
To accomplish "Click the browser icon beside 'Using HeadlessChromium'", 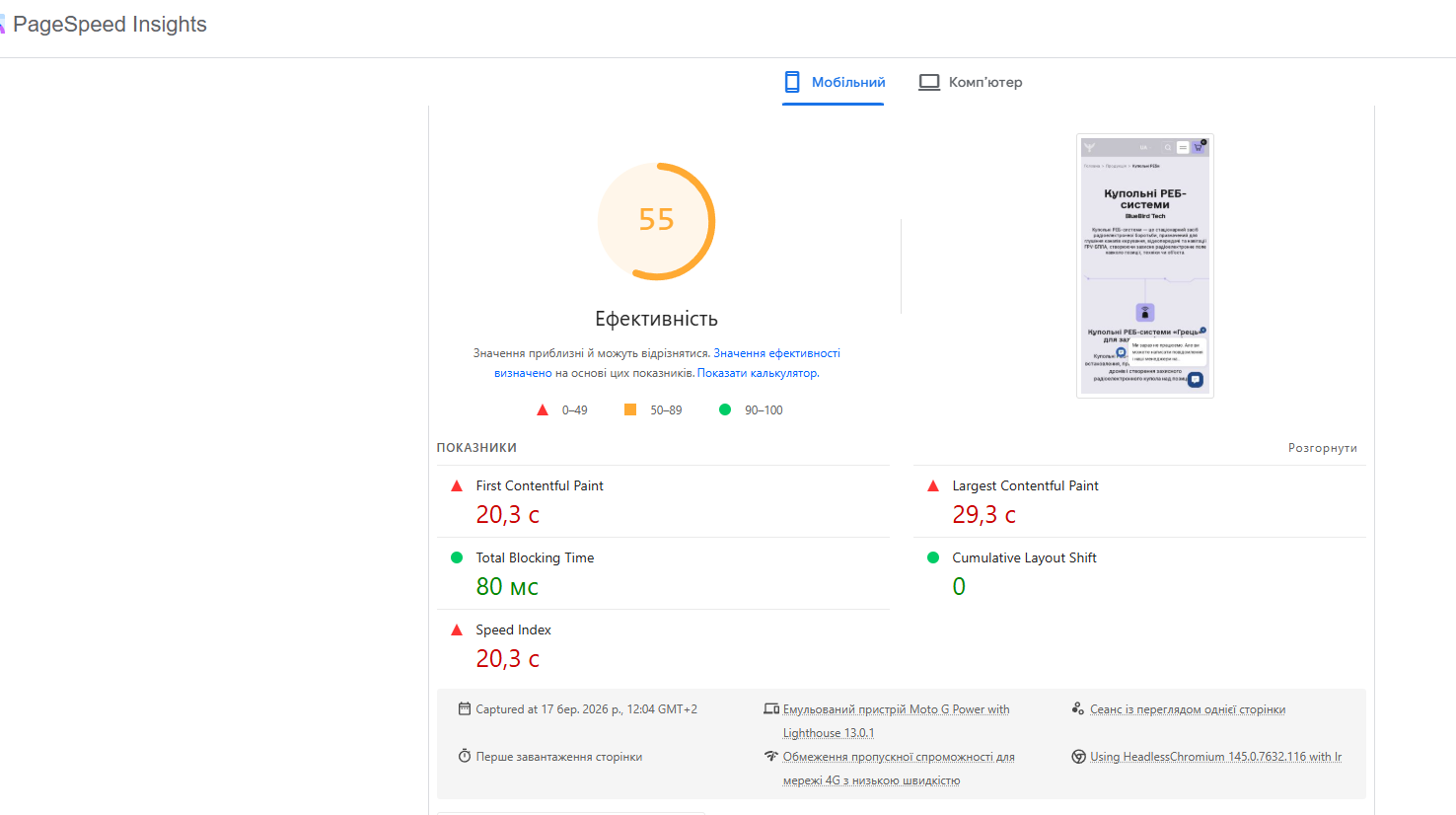I will coord(1078,757).
